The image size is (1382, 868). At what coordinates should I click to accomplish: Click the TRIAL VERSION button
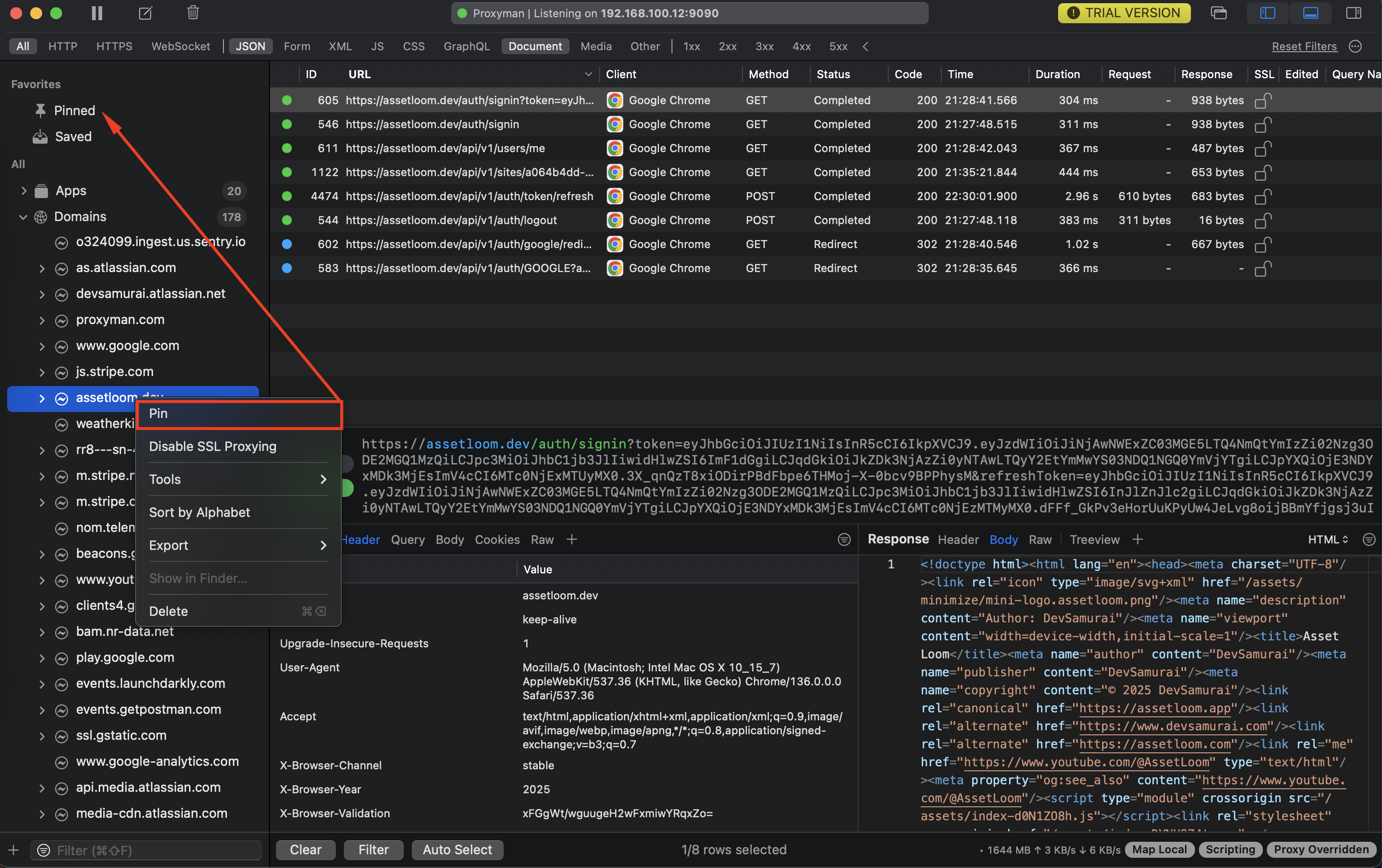(1125, 13)
